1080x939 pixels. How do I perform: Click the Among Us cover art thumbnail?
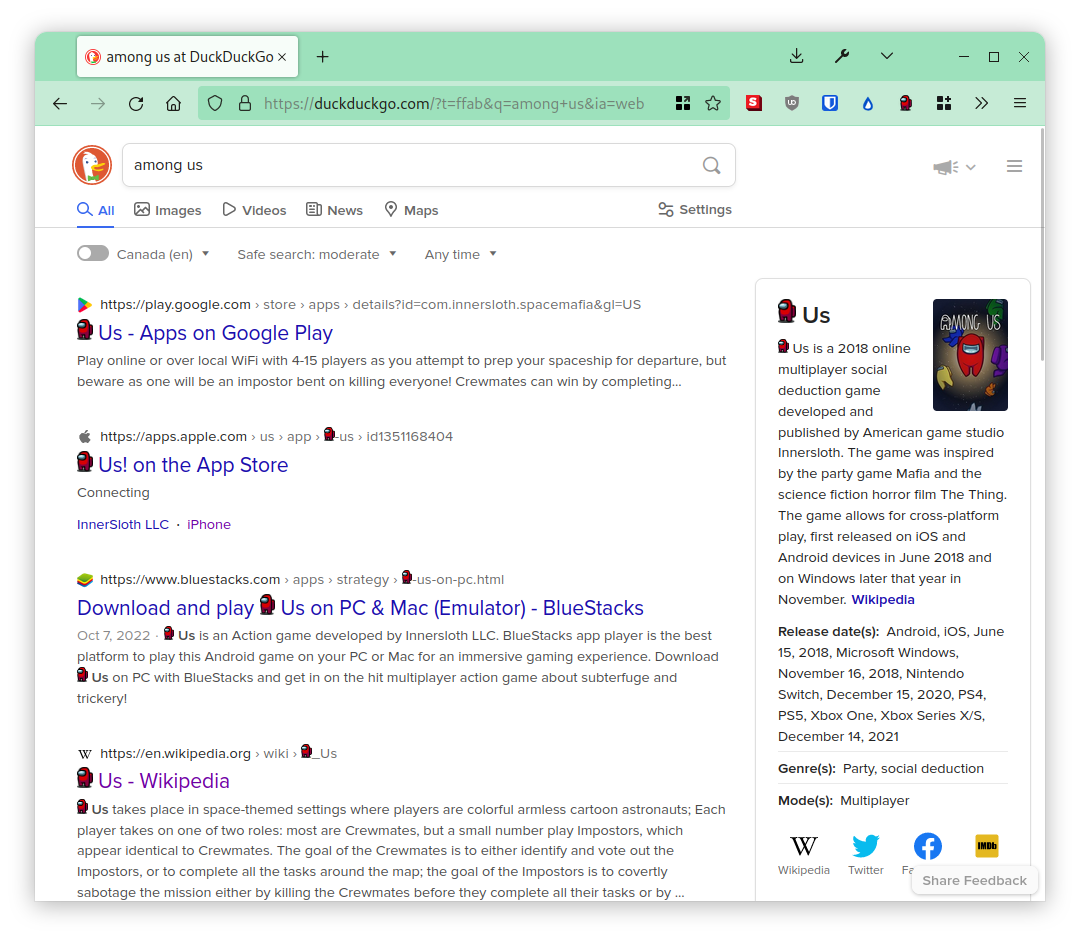tap(970, 355)
